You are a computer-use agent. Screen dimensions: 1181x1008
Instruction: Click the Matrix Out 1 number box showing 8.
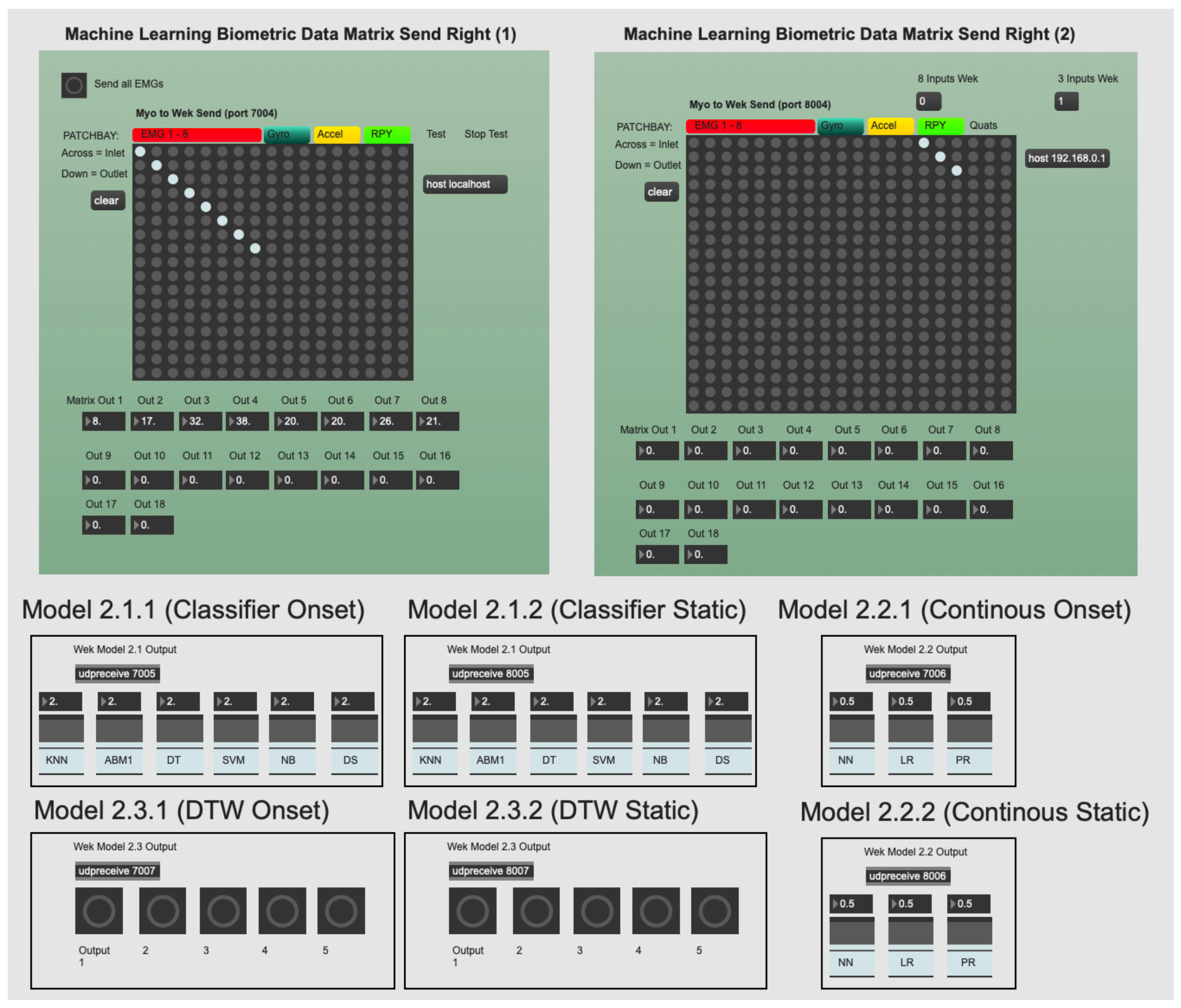[x=104, y=421]
